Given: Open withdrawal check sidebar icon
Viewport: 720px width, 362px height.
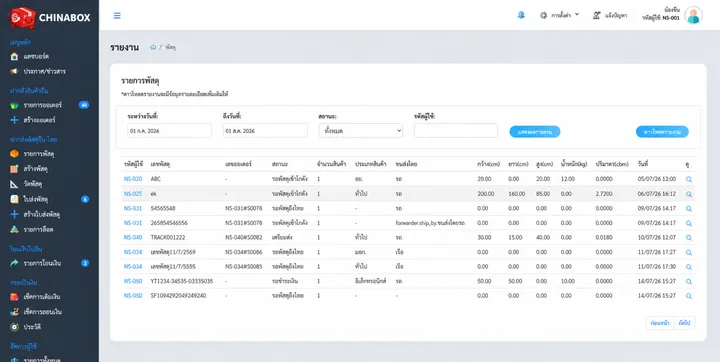Looking at the screenshot, I should pos(14,312).
